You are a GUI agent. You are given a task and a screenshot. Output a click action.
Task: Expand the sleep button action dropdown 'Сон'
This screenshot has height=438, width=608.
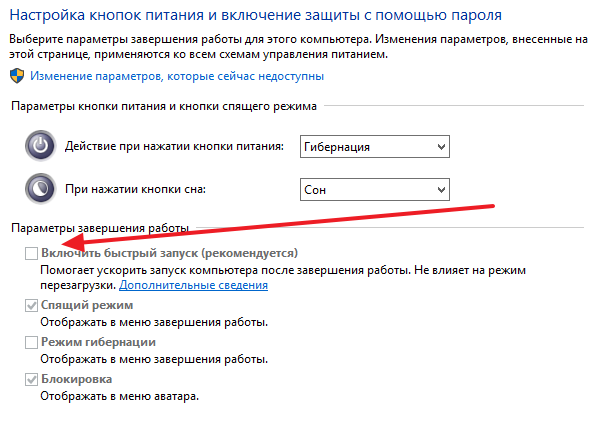coord(374,189)
